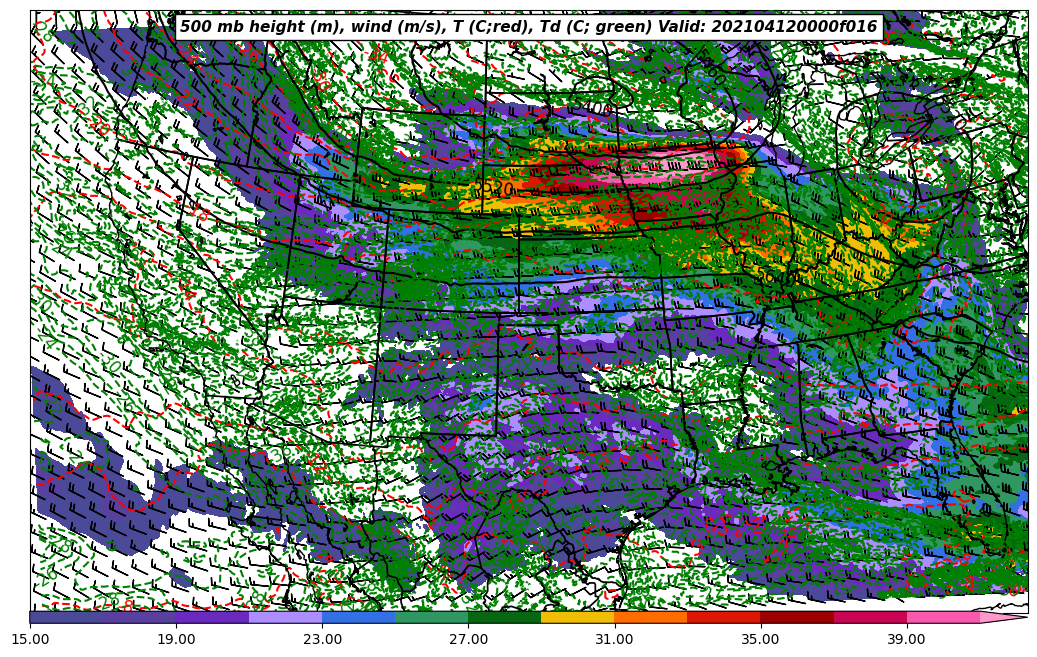Click the yellow swatch in the colorbar
This screenshot has height=657, width=1037.
[577, 618]
